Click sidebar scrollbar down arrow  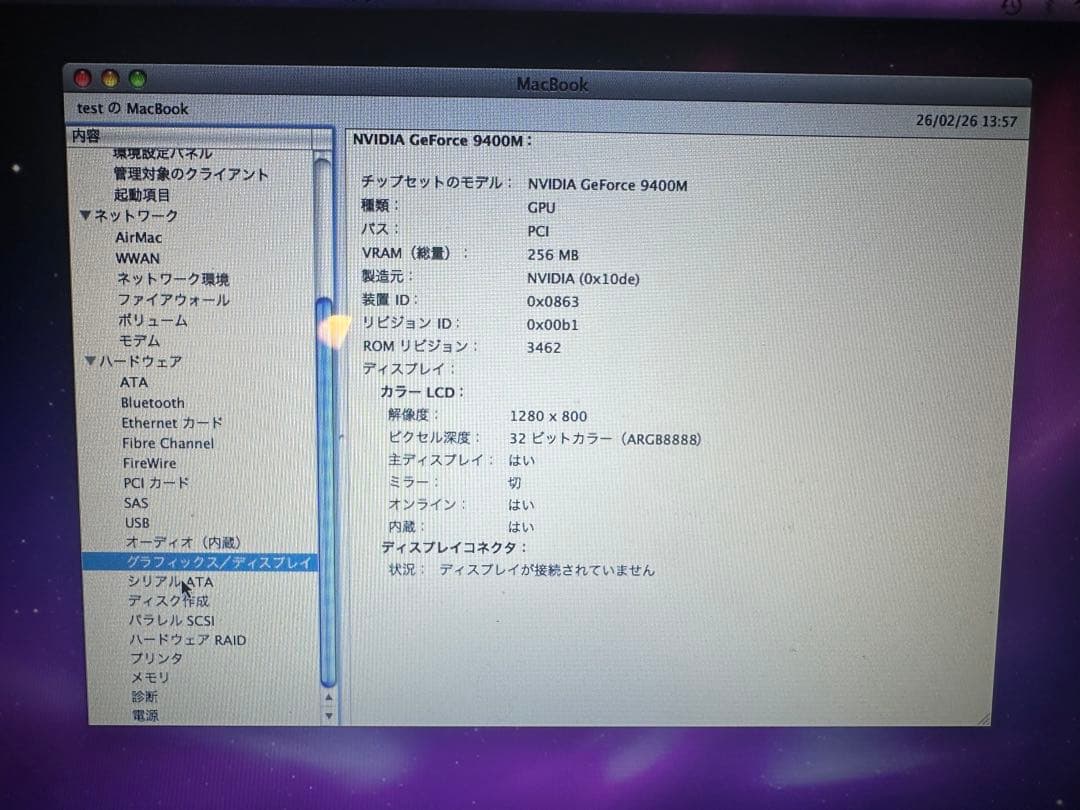pos(329,715)
